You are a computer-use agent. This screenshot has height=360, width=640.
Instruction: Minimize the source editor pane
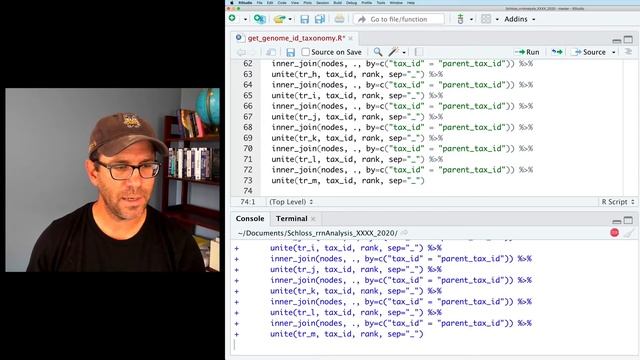click(x=617, y=40)
